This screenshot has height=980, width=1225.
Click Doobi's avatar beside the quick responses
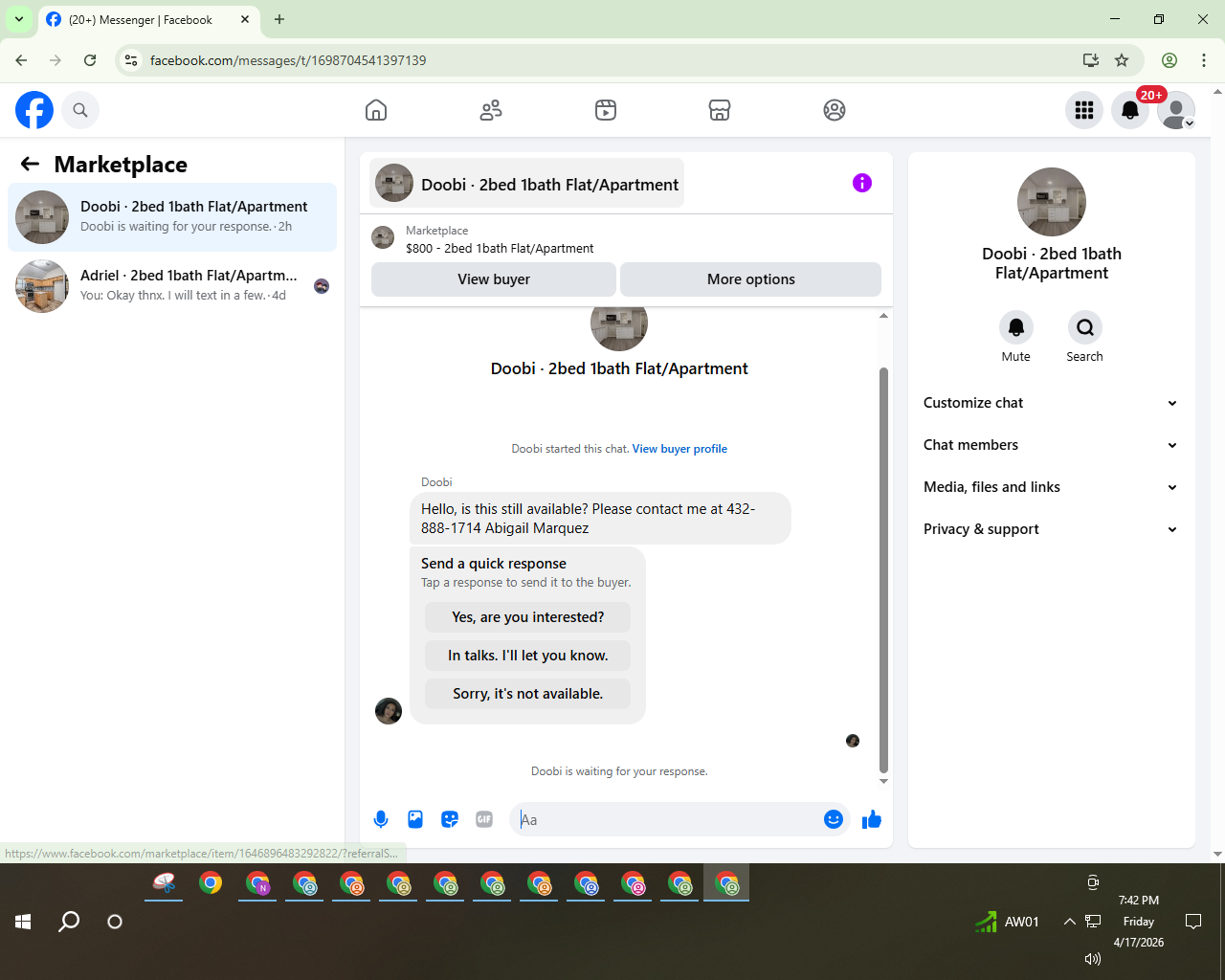coord(389,711)
